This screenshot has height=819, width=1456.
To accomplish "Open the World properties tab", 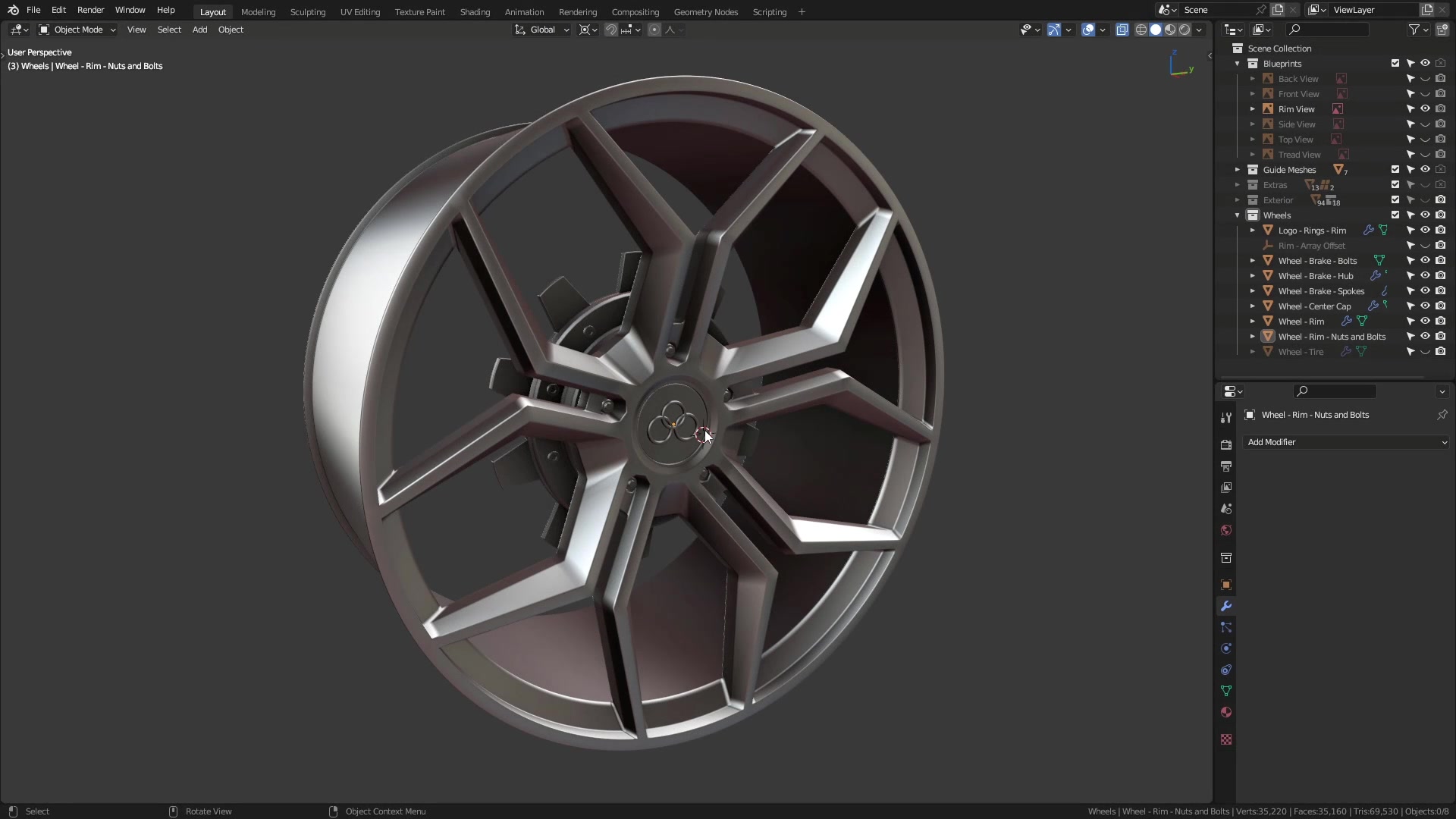I will coord(1225,530).
